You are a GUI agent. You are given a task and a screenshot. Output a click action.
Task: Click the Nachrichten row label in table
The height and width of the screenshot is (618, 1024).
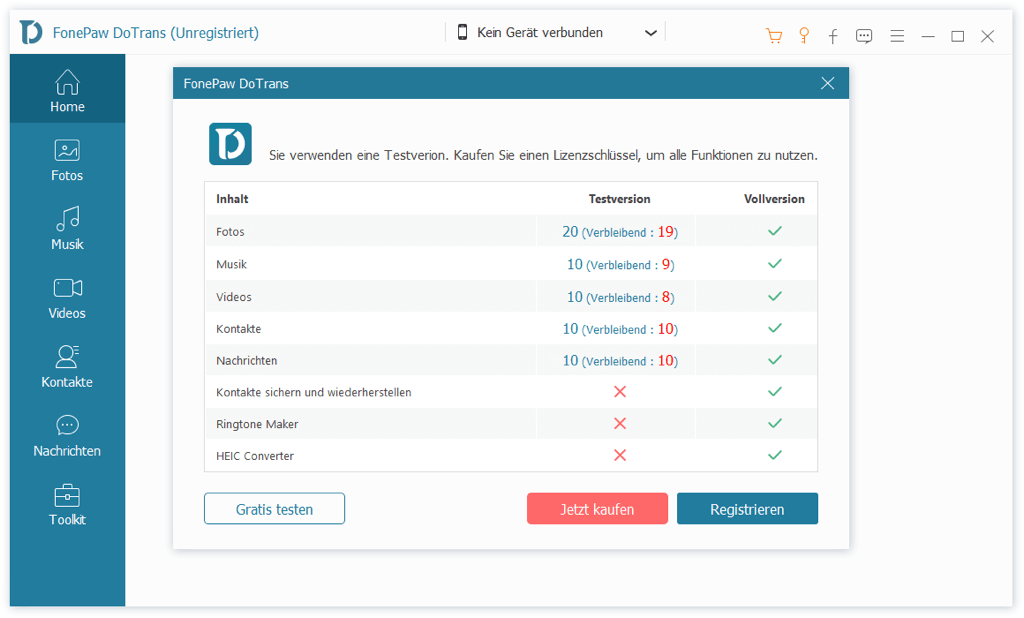246,361
